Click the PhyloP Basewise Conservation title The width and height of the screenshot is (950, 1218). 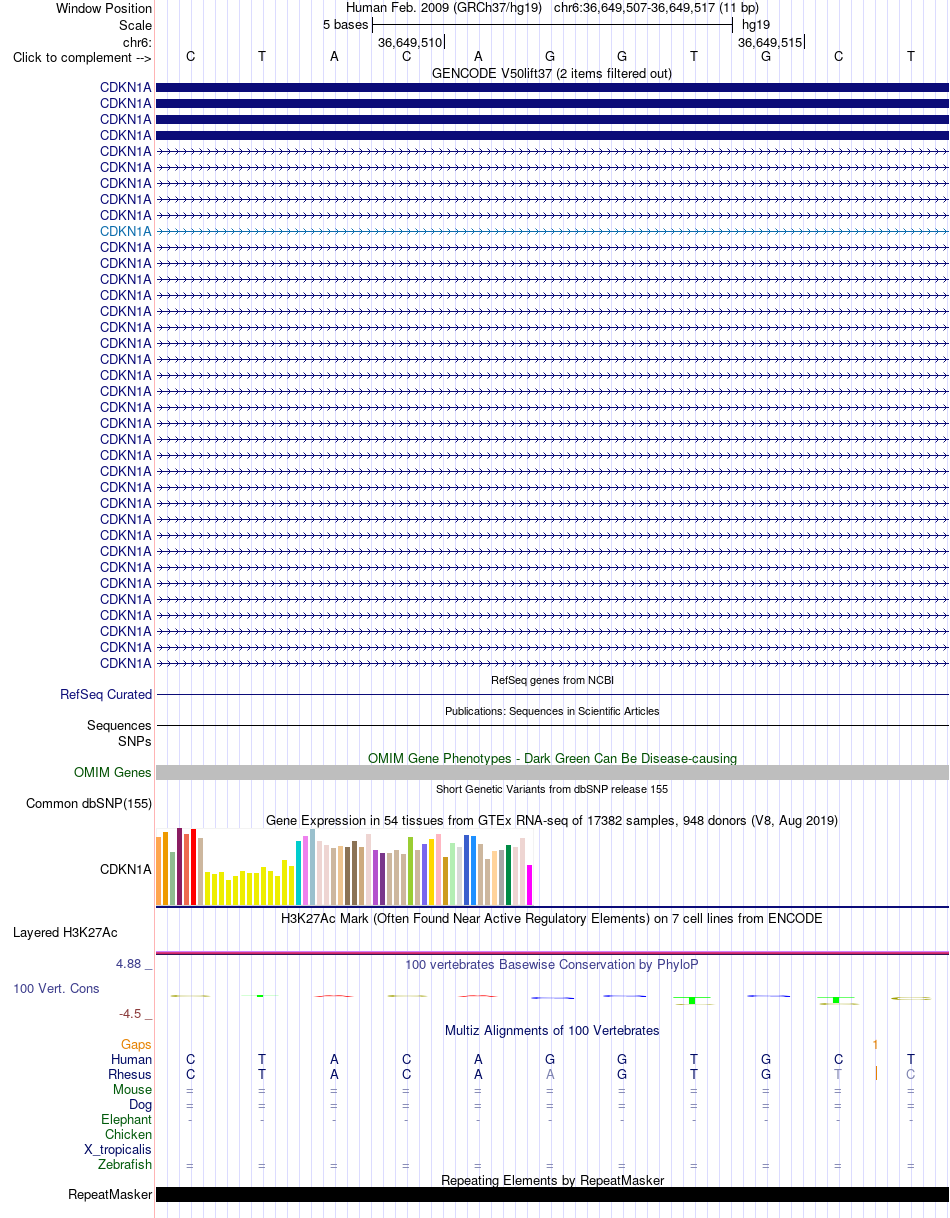pos(552,964)
